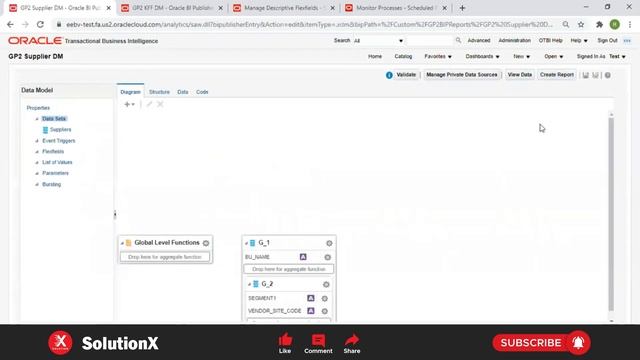Open the Global Level Functions gear menu

pos(206,243)
